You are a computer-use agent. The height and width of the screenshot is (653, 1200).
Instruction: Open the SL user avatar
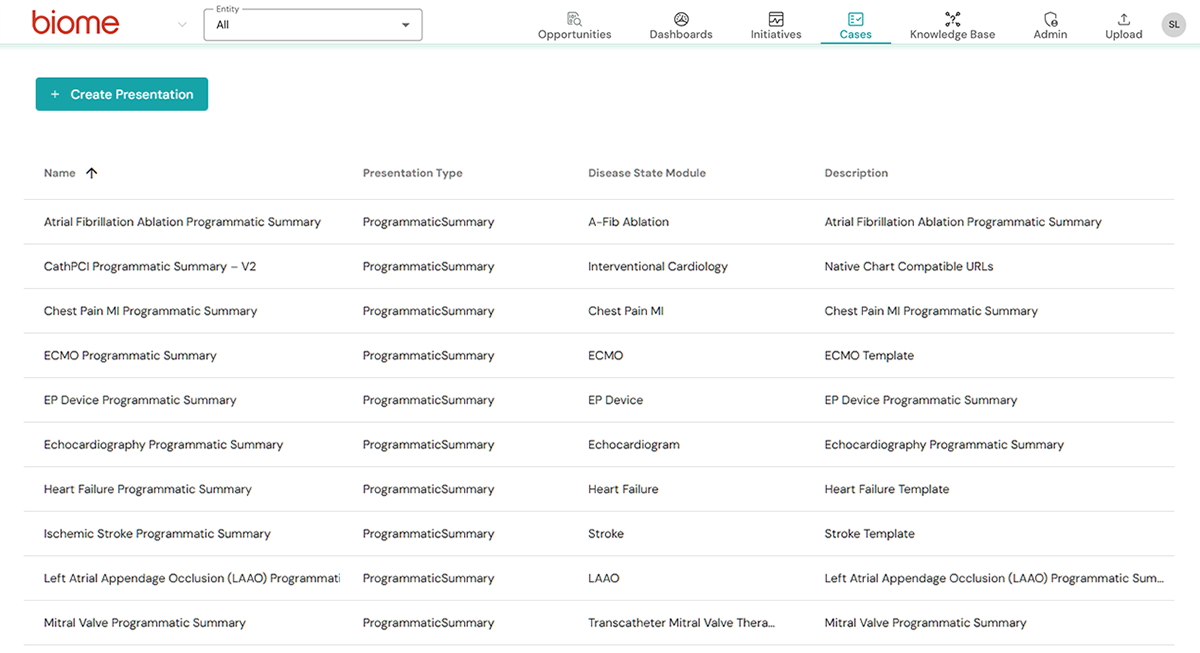pos(1173,25)
